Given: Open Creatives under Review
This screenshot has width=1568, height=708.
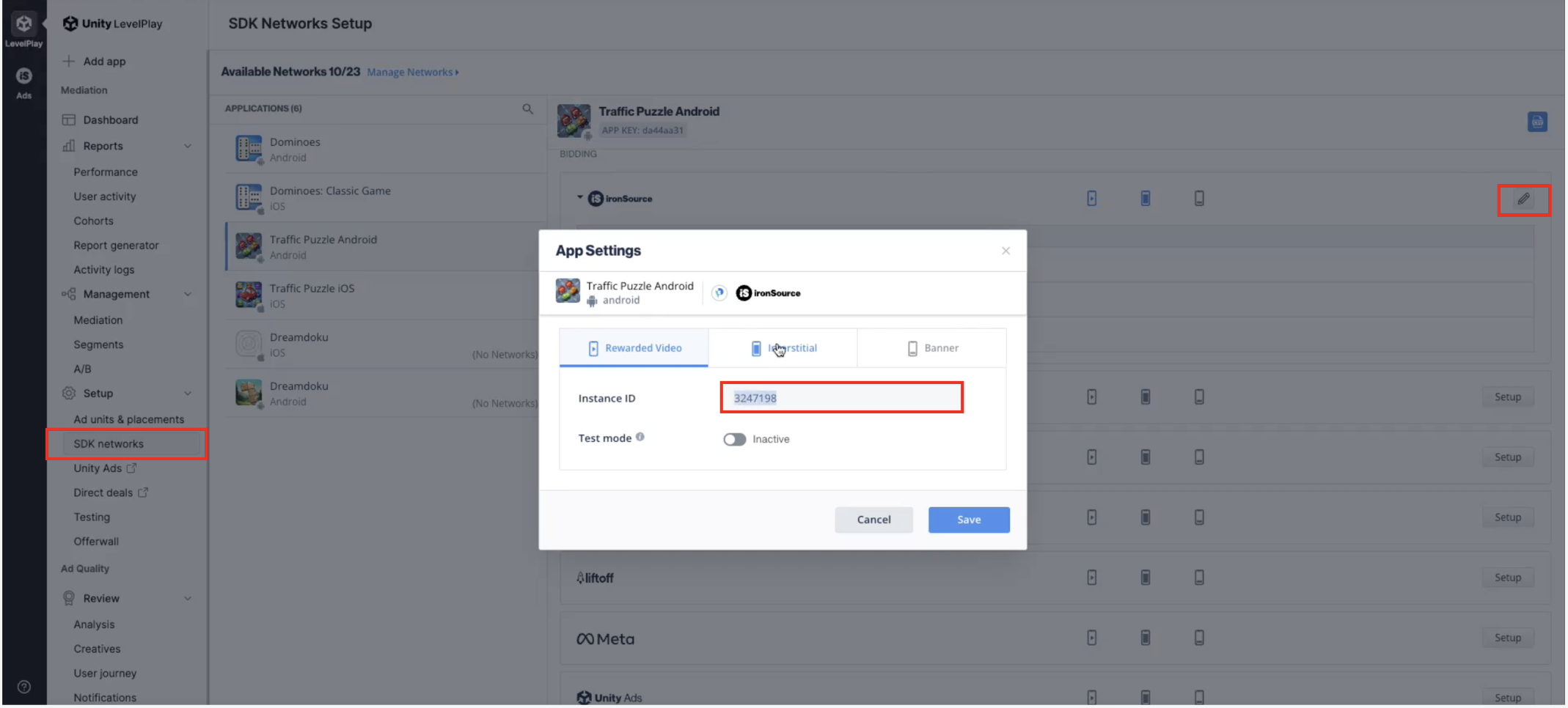Looking at the screenshot, I should tap(97, 649).
